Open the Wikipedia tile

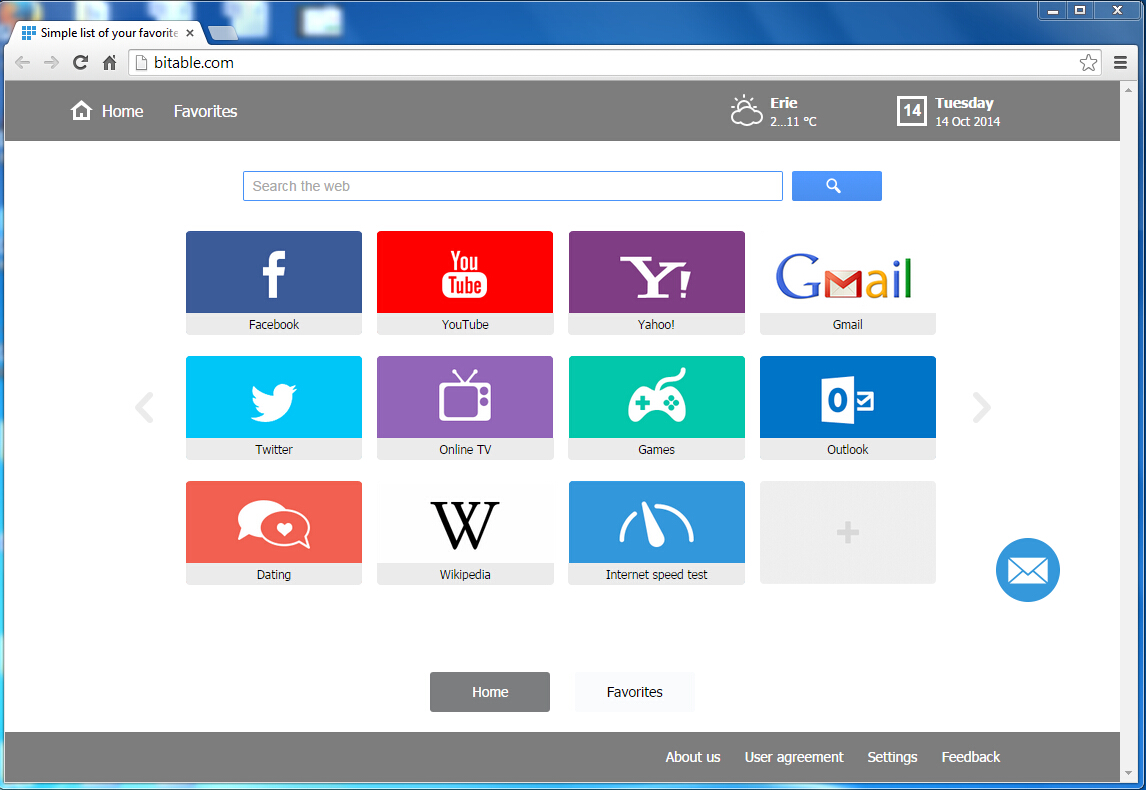tap(465, 533)
